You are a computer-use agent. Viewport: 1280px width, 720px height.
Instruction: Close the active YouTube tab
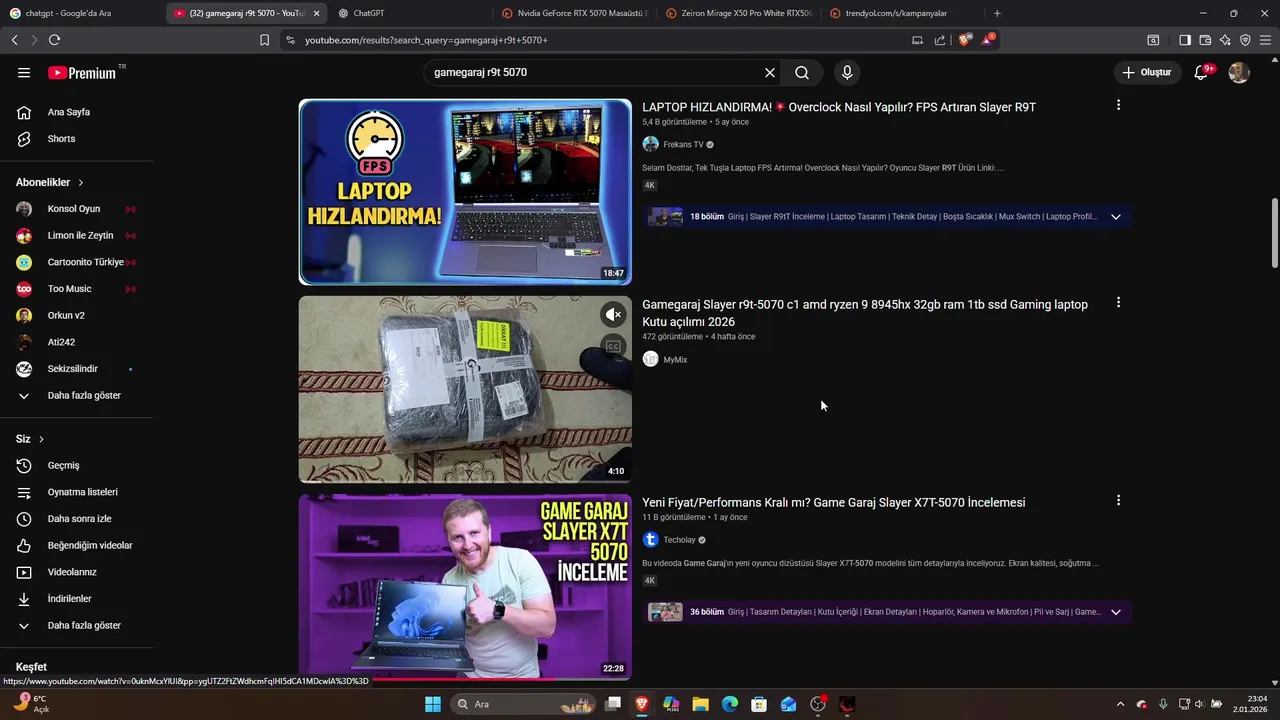point(317,13)
